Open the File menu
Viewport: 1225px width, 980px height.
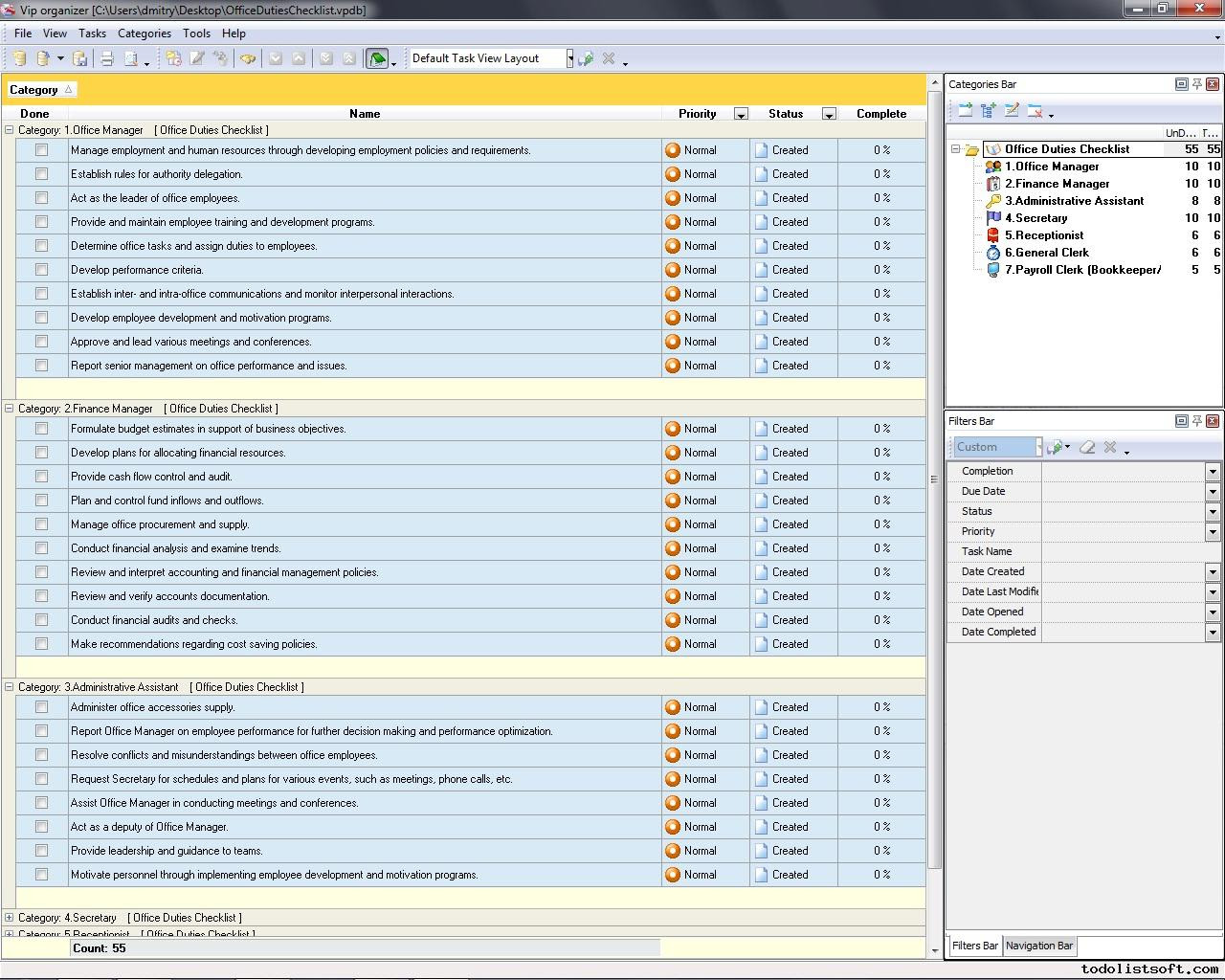click(23, 33)
